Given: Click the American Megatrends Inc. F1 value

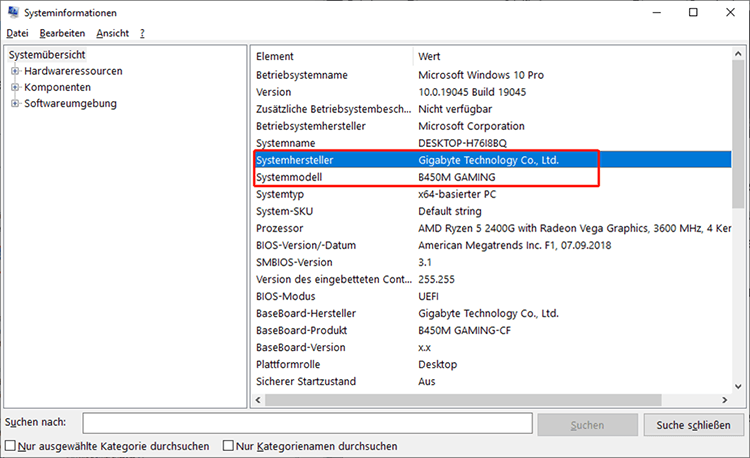Looking at the screenshot, I should coord(514,245).
